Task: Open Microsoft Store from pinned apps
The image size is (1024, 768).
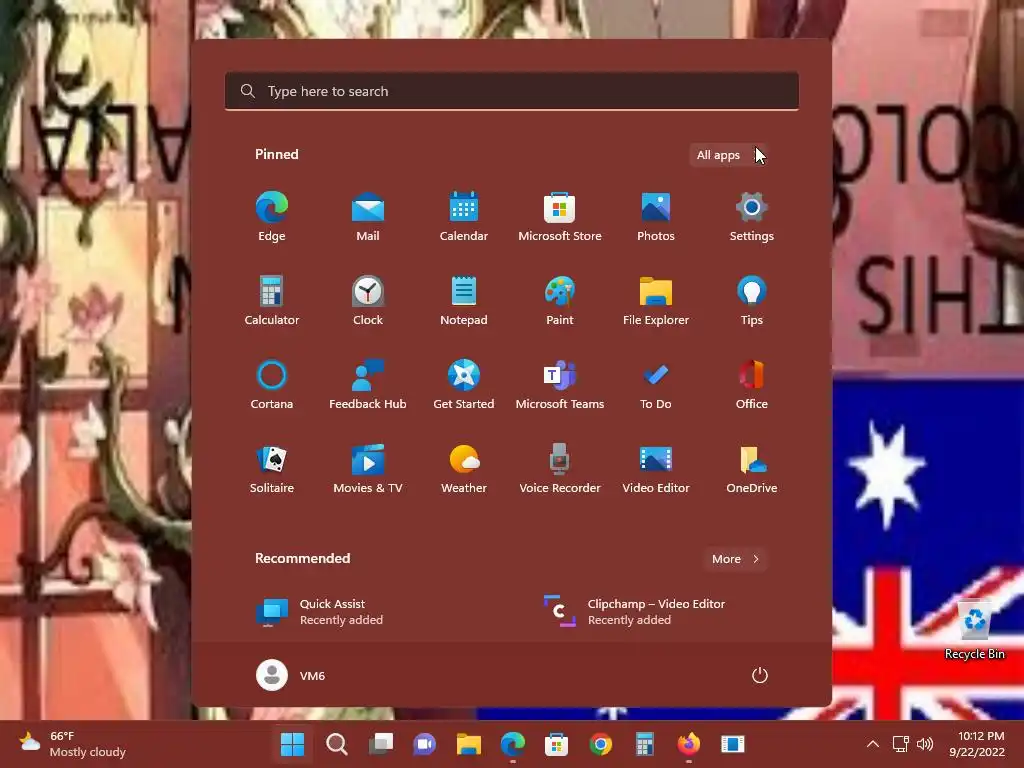Action: [x=560, y=217]
